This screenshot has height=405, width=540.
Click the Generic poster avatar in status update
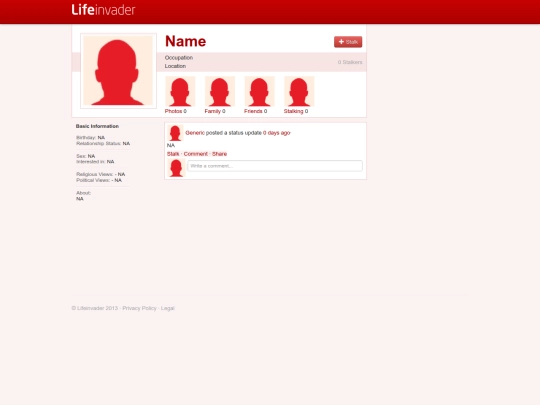[x=175, y=133]
